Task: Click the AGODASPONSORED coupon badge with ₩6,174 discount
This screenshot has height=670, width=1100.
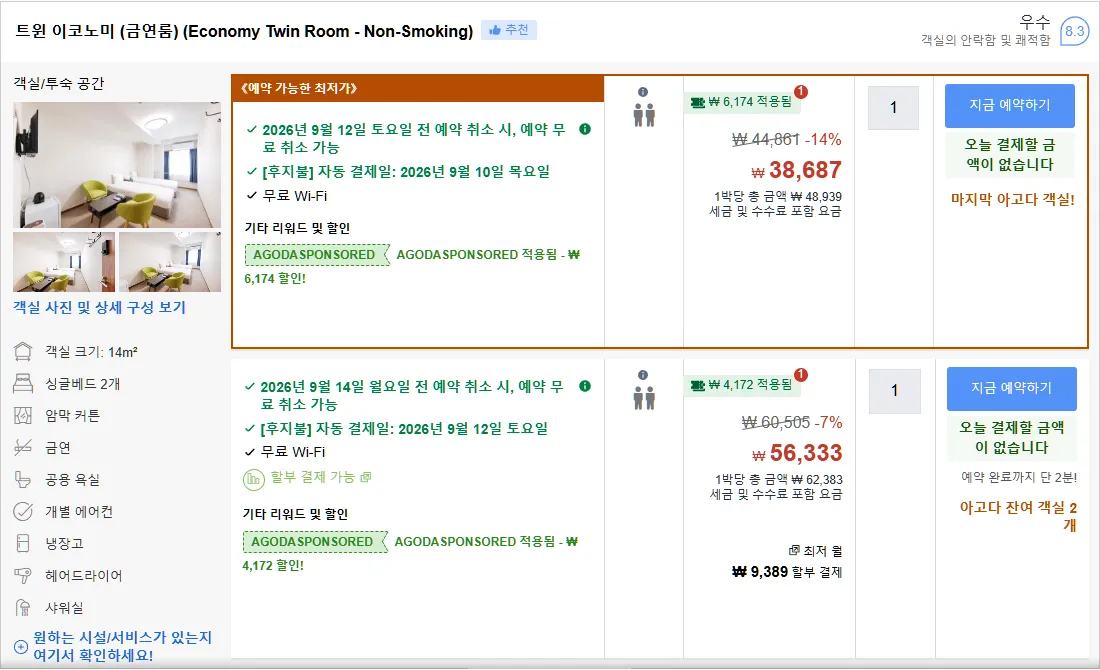Action: [x=317, y=255]
